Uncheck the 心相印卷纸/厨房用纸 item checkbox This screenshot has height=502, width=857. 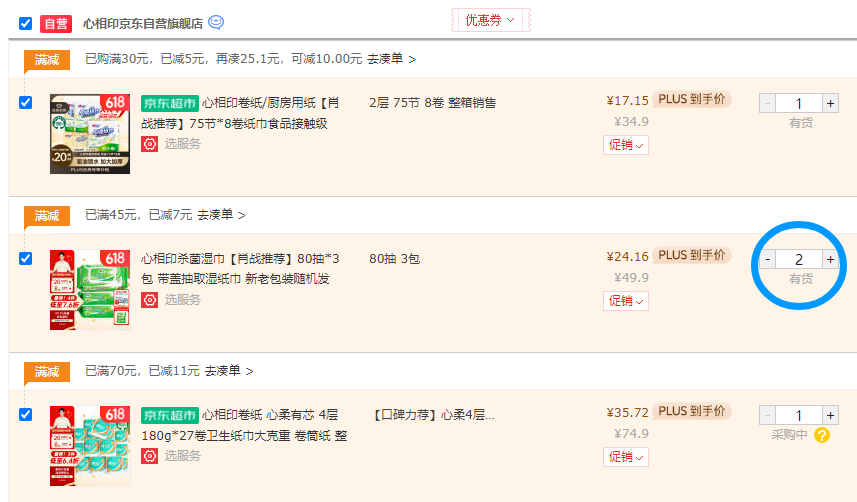25,102
